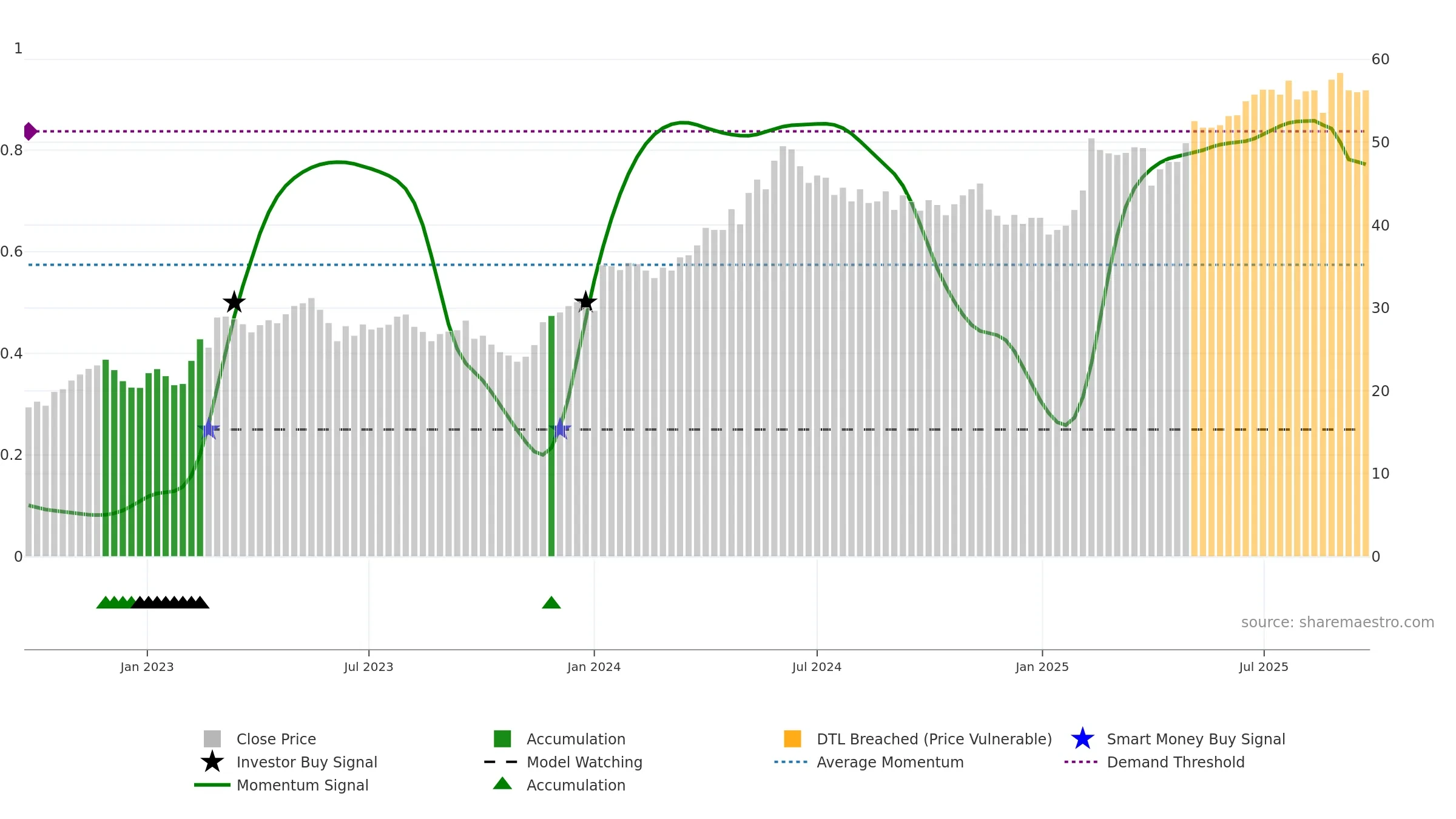This screenshot has height=819, width=1456.
Task: Click the blue star icon in legend
Action: tap(1082, 739)
